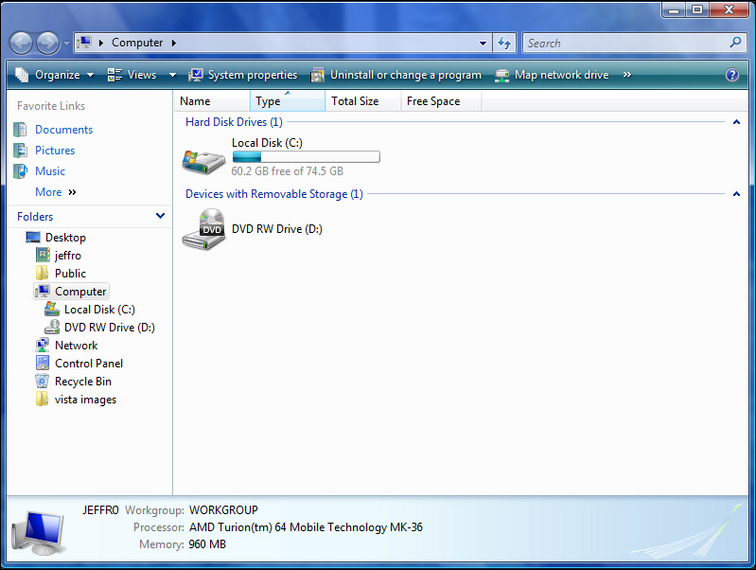Open the Organize dropdown menu
The width and height of the screenshot is (756, 570).
point(56,75)
